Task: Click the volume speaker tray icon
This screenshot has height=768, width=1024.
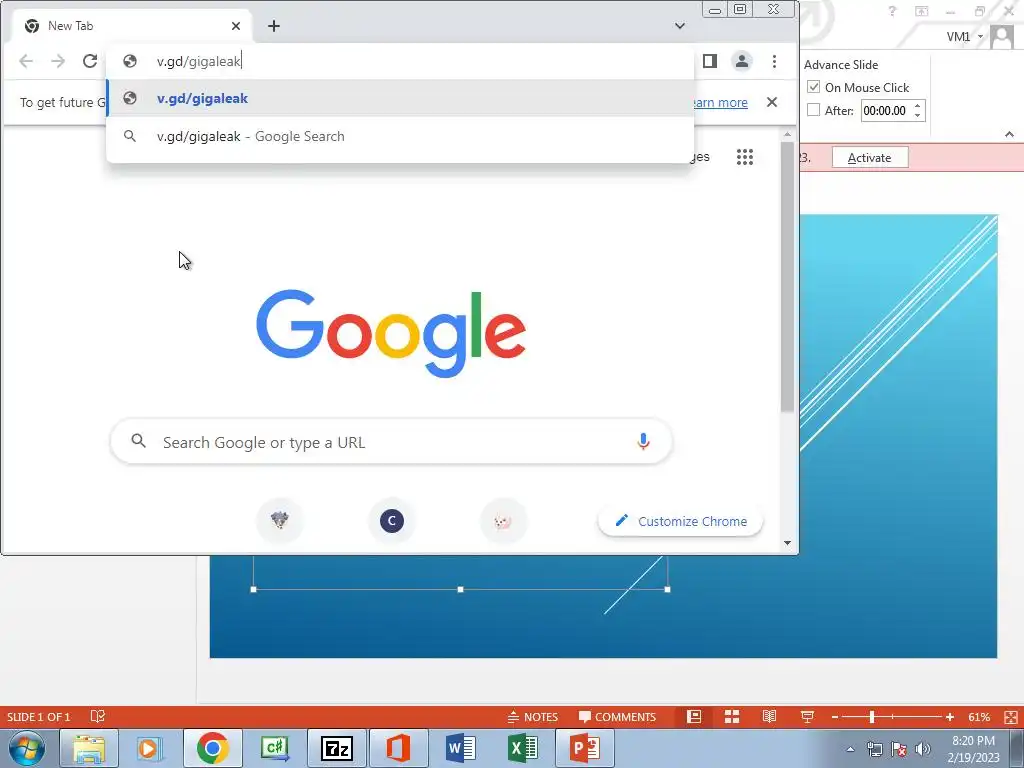Action: [923, 749]
